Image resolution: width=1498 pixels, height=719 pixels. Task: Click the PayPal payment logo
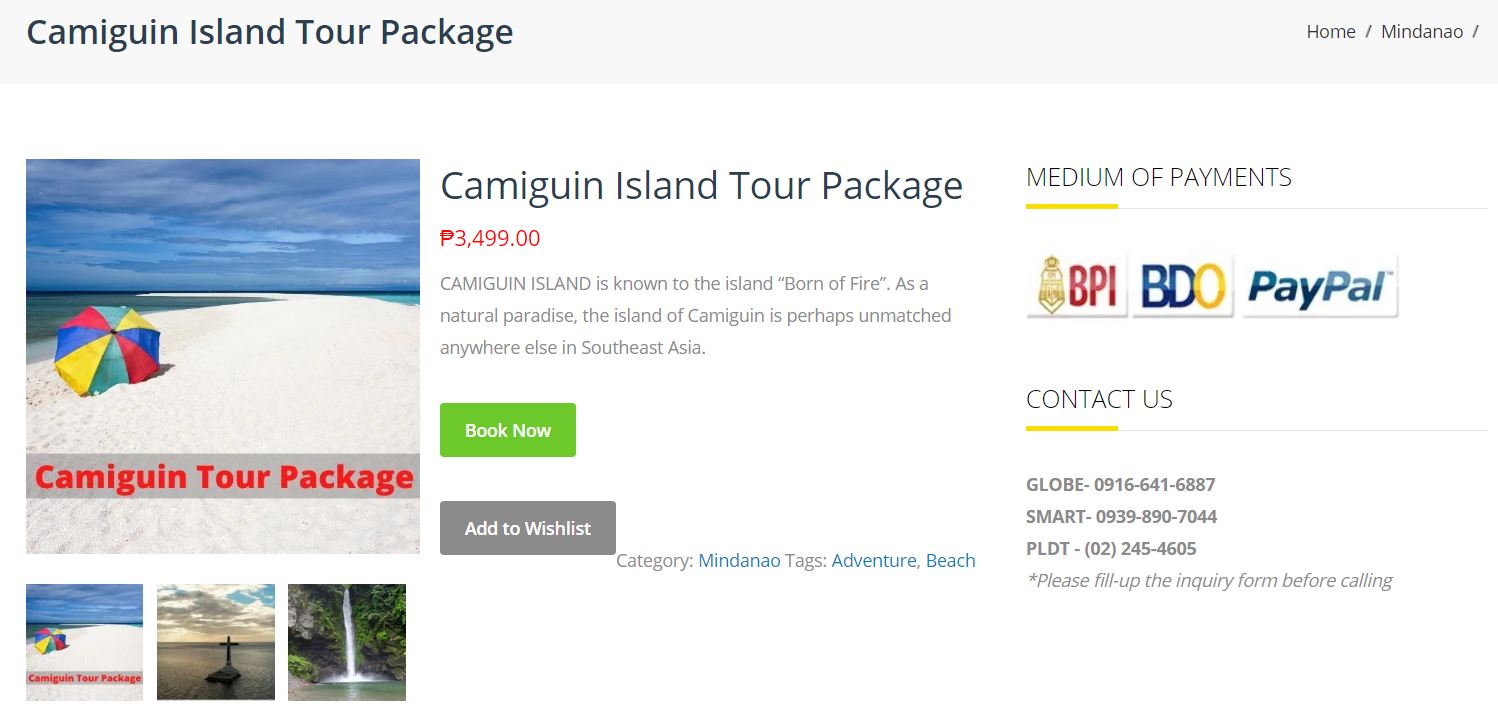tap(1319, 286)
